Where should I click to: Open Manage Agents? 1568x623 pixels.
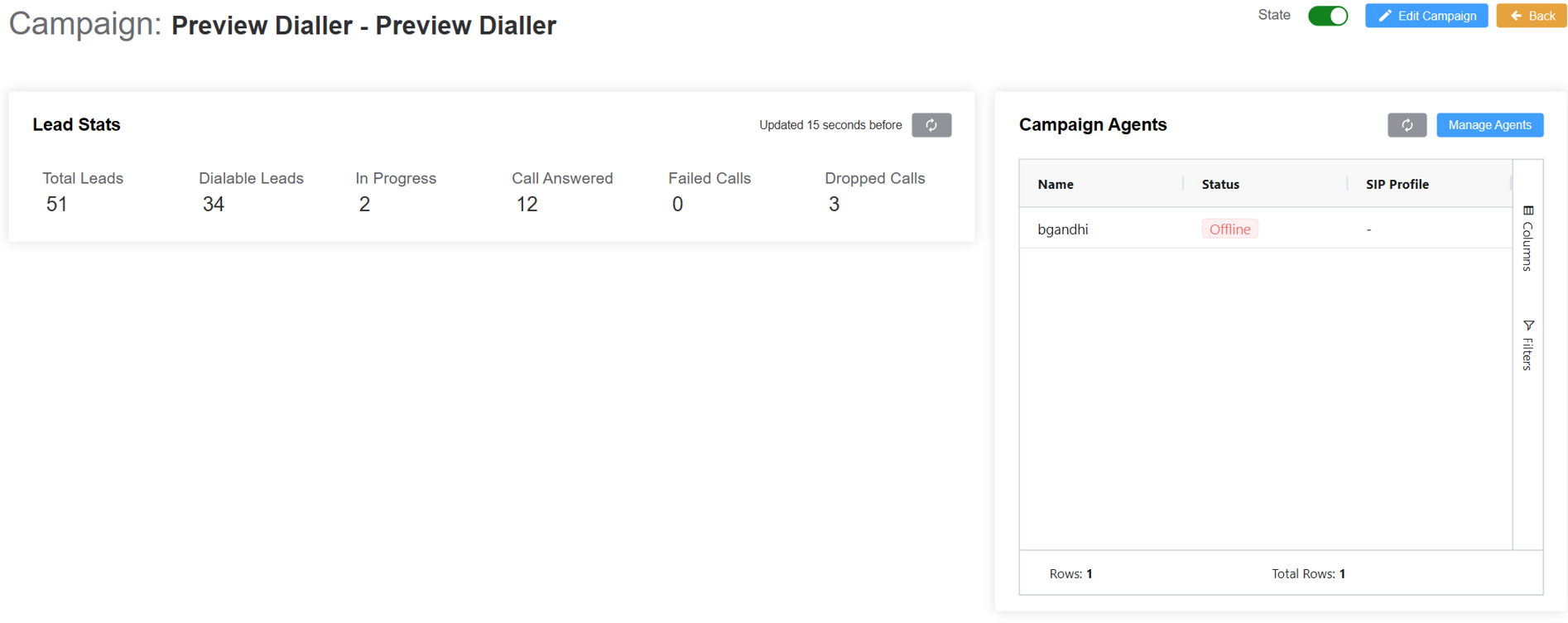pos(1489,125)
